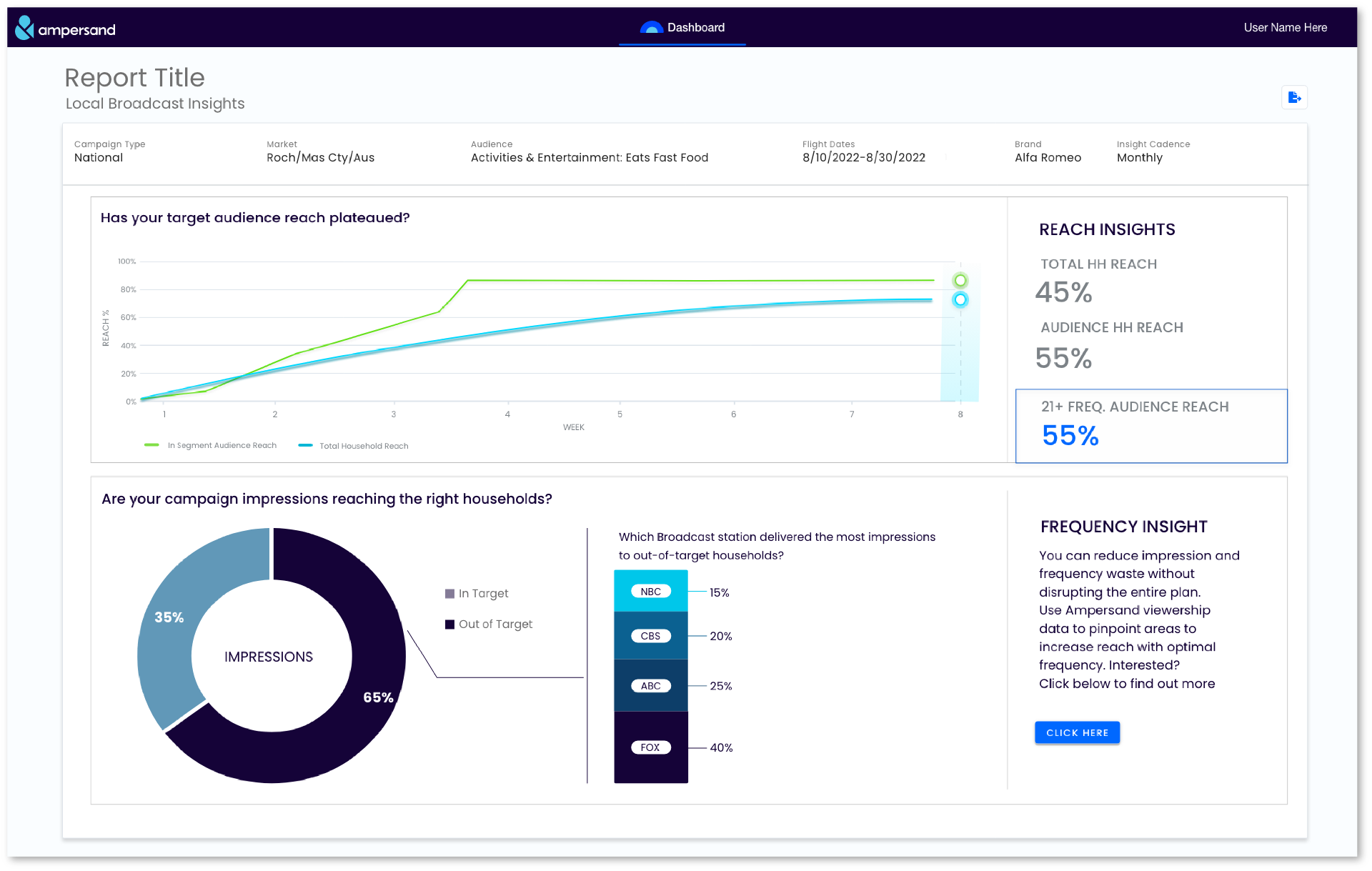Click the 65% out-of-target donut segment
This screenshot has height=871, width=1372.
coord(378,697)
